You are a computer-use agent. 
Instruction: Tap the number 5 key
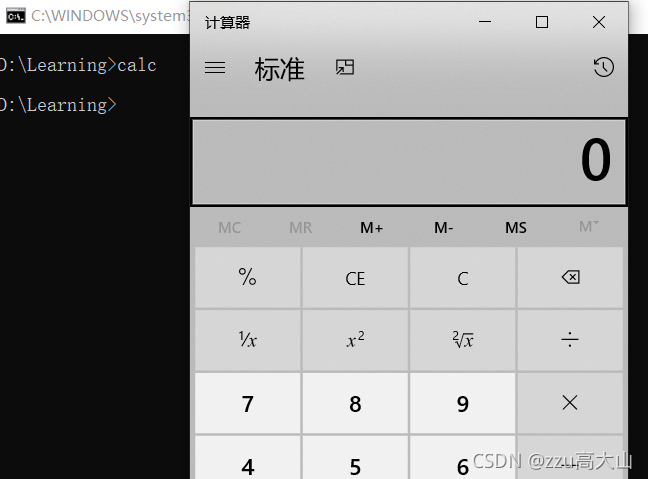355,458
